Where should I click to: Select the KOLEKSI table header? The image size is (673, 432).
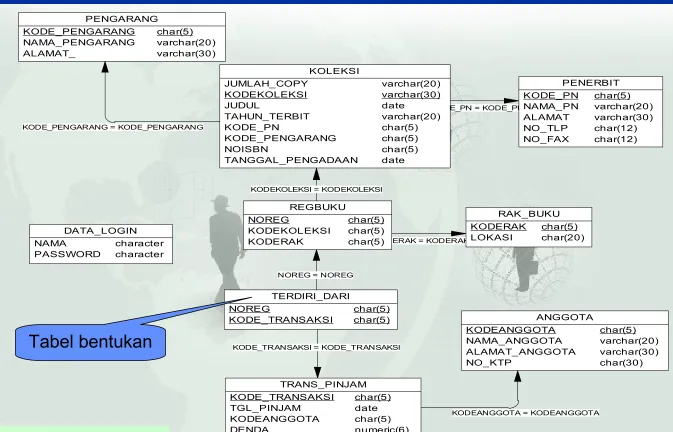[x=334, y=71]
